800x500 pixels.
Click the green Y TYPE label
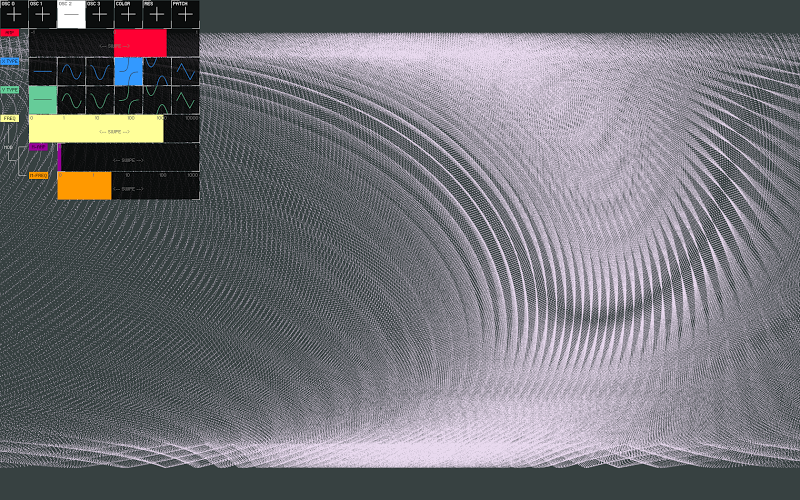click(x=10, y=90)
